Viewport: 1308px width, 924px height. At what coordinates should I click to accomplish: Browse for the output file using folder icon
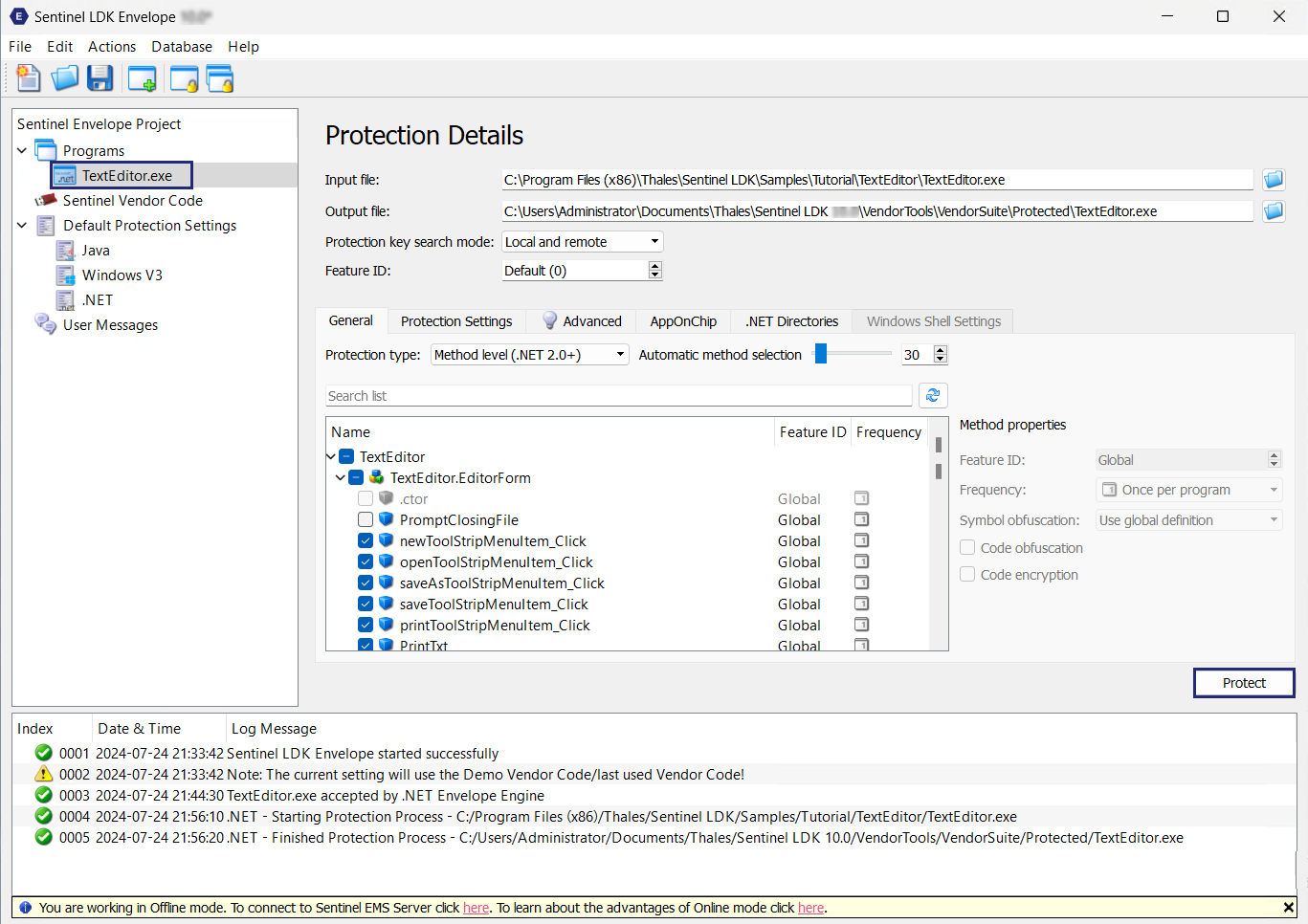[1273, 211]
